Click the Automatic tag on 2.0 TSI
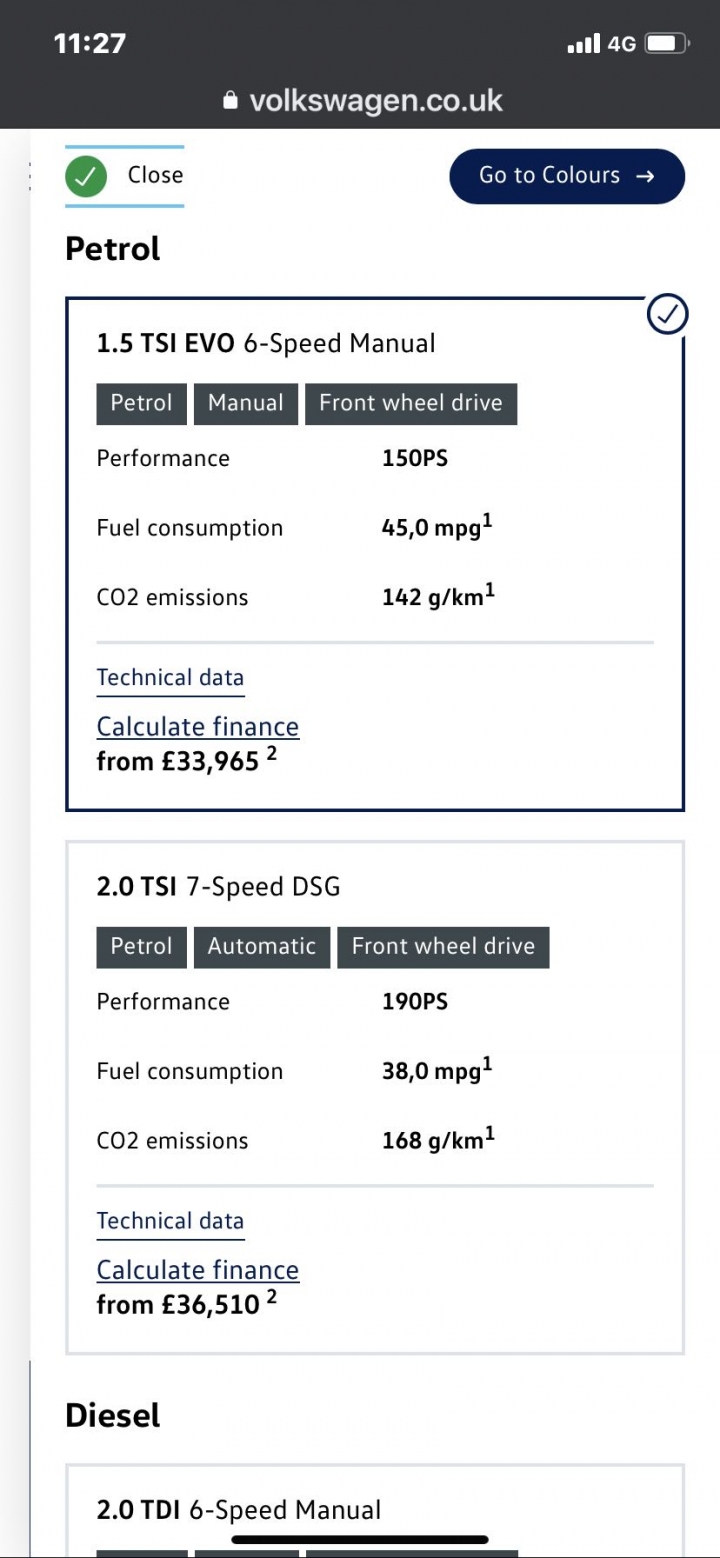720x1558 pixels. 262,947
